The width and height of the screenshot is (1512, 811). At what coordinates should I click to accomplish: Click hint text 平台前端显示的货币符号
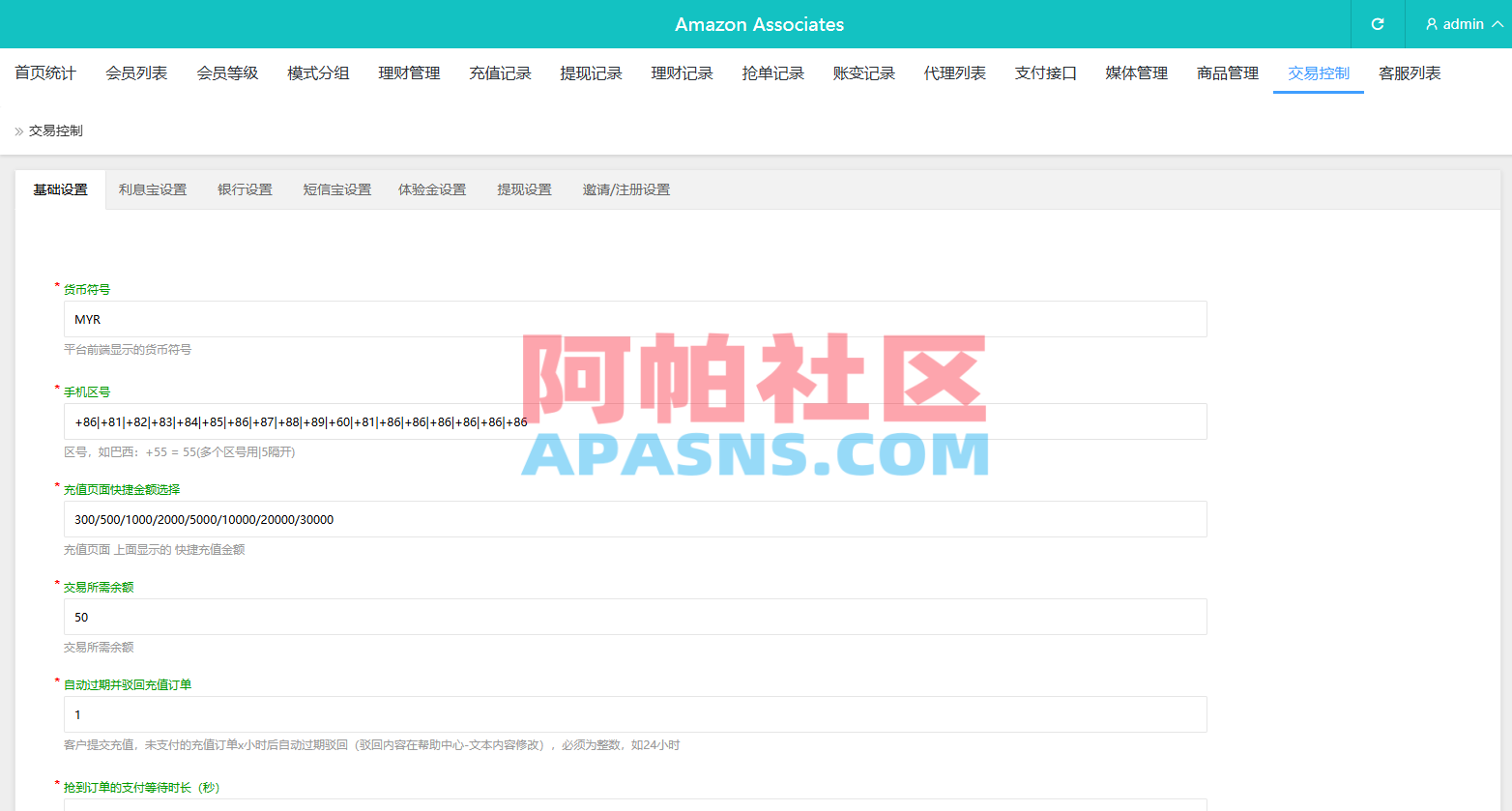(x=128, y=350)
